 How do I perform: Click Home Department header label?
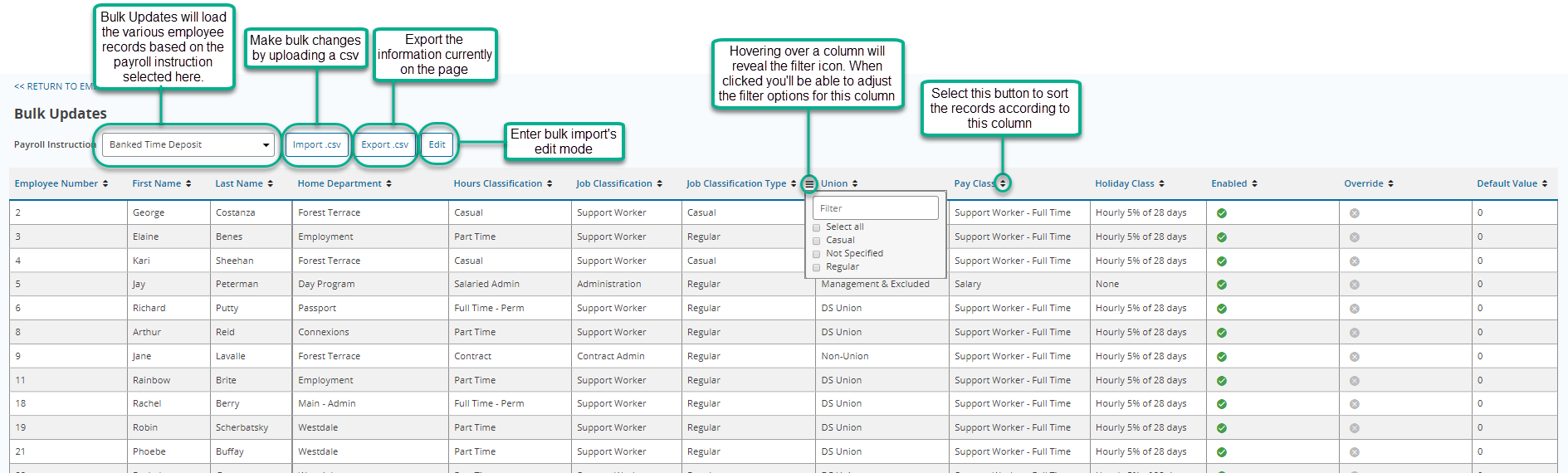point(339,184)
